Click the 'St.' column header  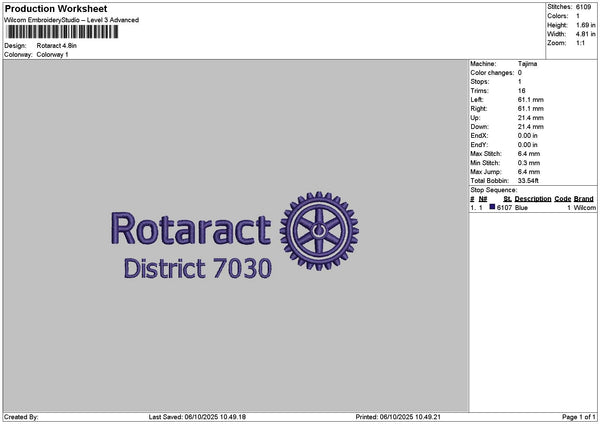507,199
